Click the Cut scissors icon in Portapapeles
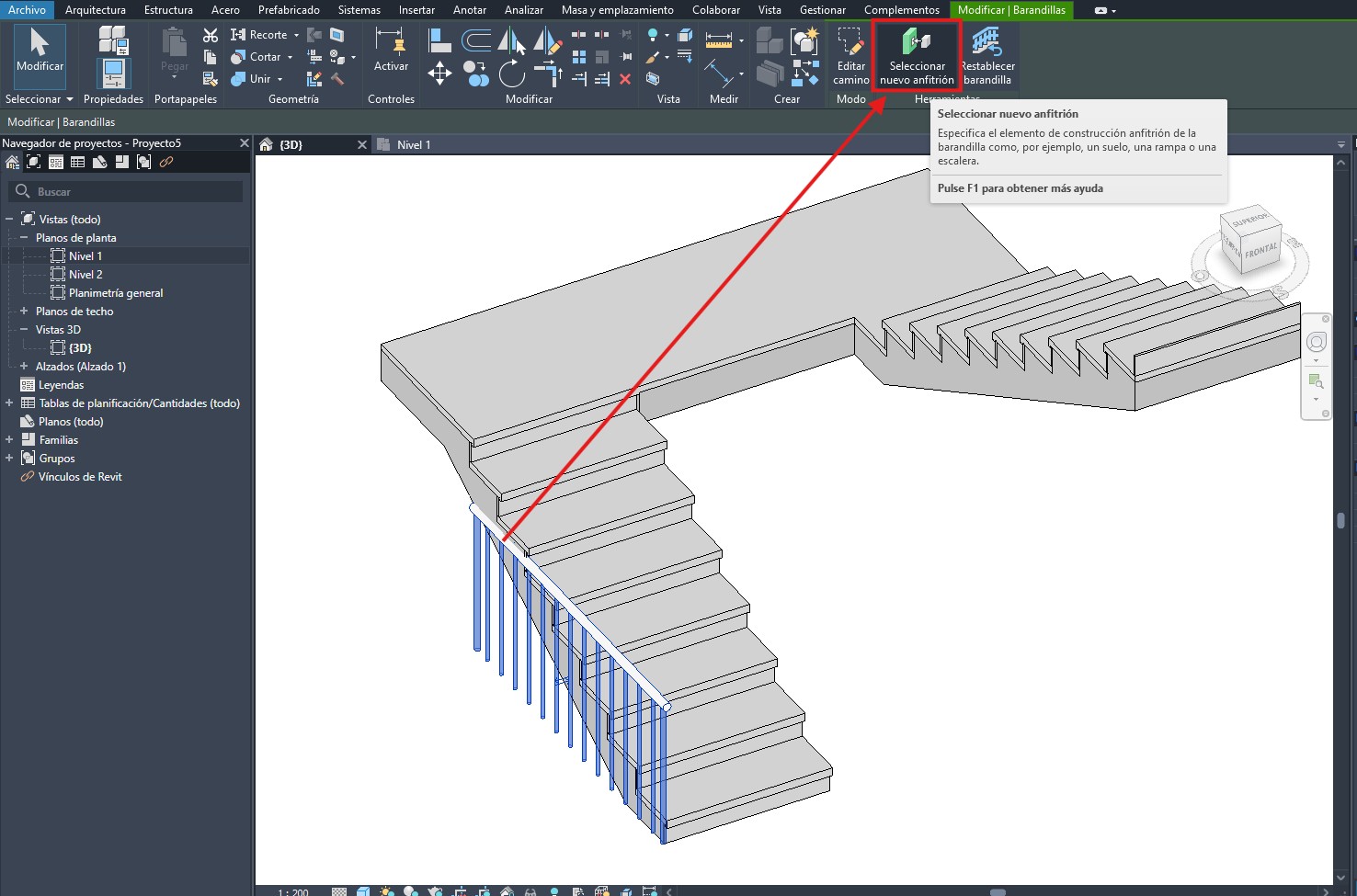The height and width of the screenshot is (896, 1357). pos(211,35)
